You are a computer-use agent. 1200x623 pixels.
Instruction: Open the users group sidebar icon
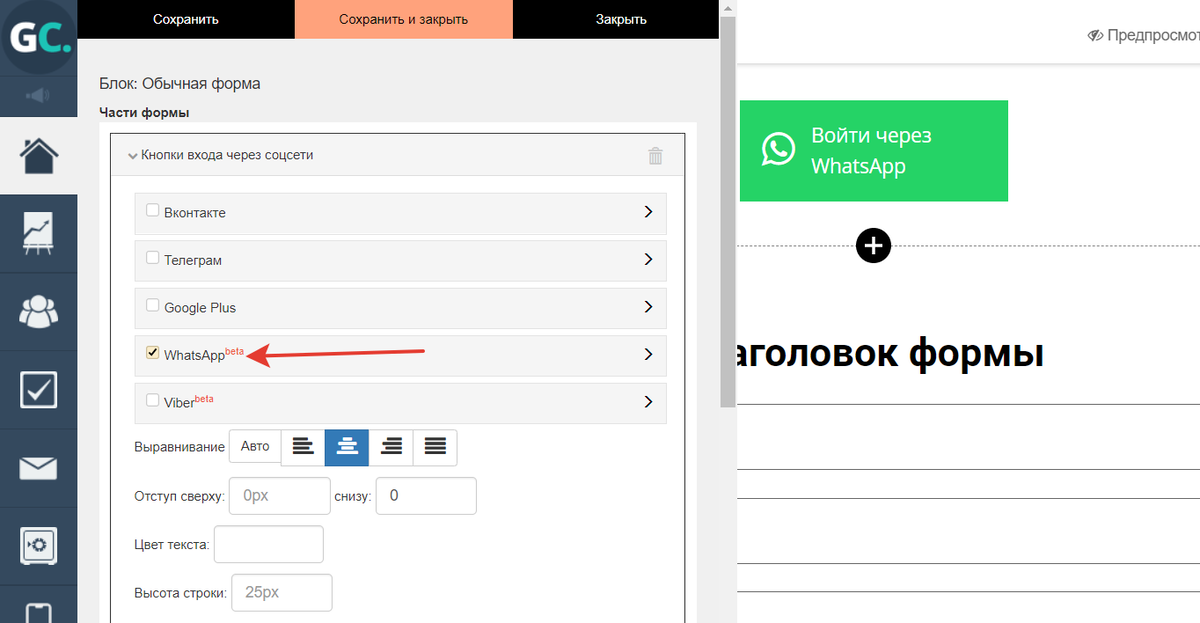[x=38, y=311]
